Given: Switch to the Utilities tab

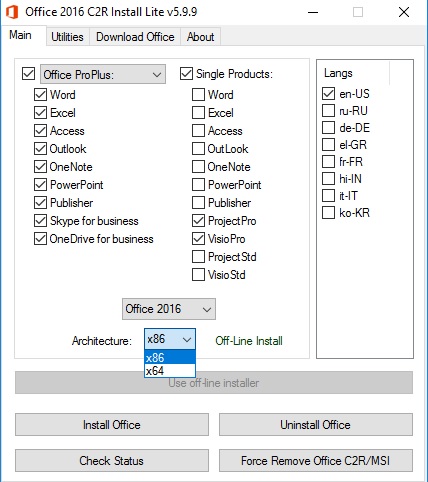Looking at the screenshot, I should 67,36.
